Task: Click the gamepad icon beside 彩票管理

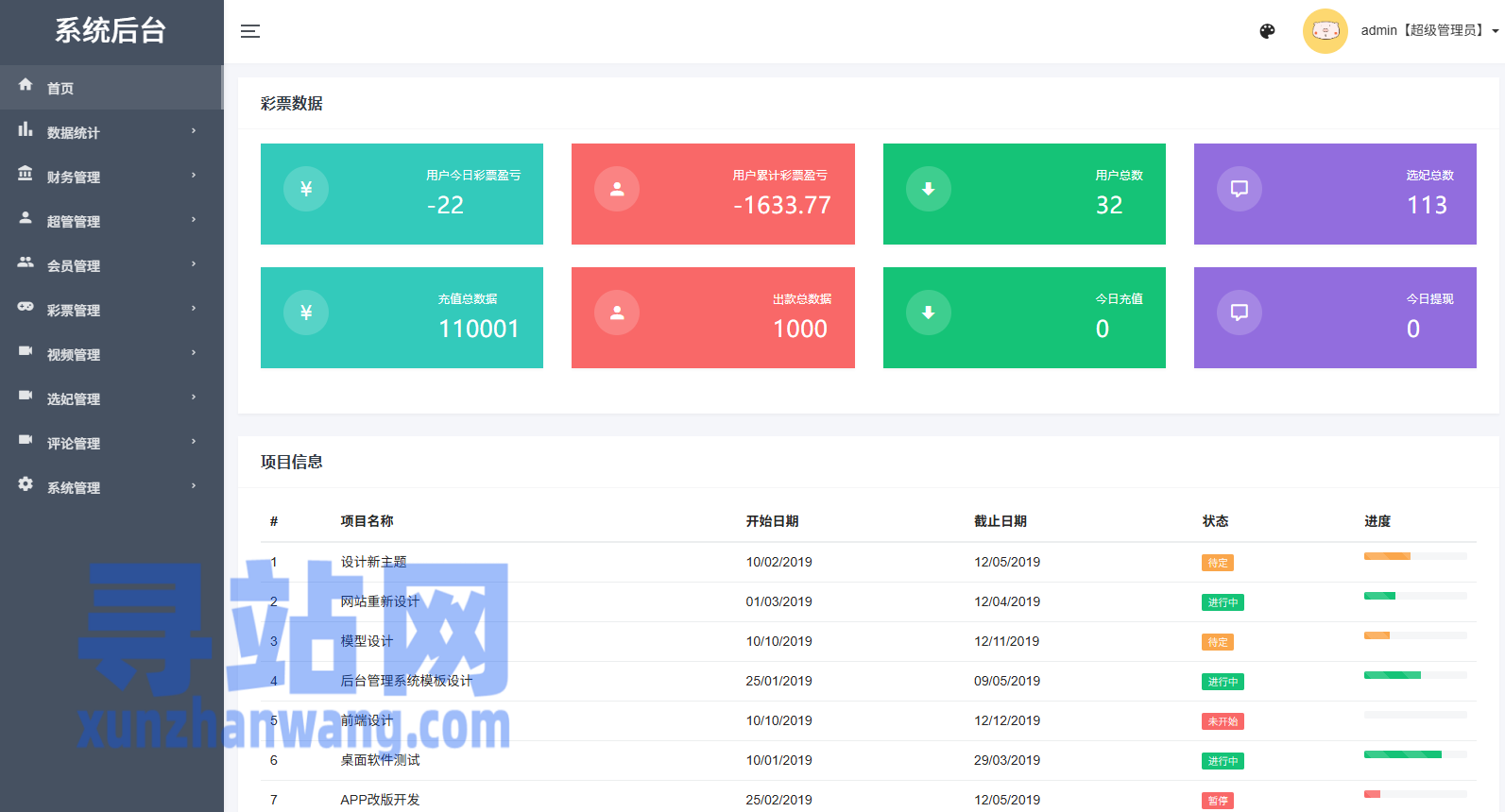Action: coord(26,307)
